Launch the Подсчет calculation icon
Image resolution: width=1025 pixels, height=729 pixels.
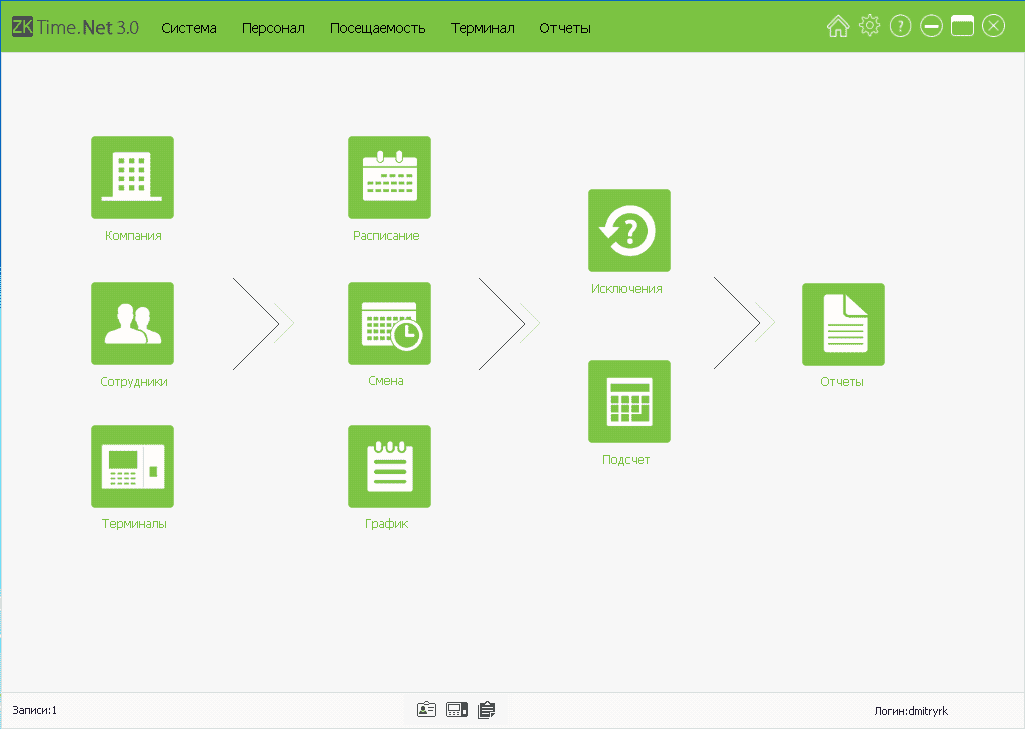(629, 401)
